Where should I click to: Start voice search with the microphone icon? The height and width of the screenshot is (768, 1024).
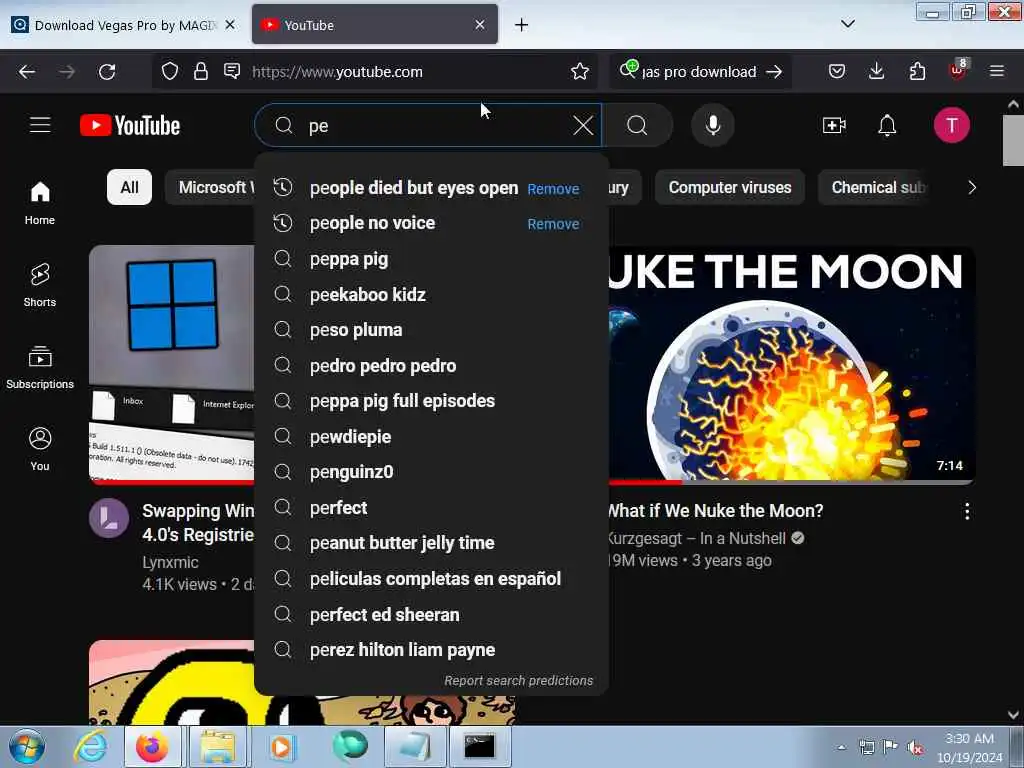pos(713,125)
